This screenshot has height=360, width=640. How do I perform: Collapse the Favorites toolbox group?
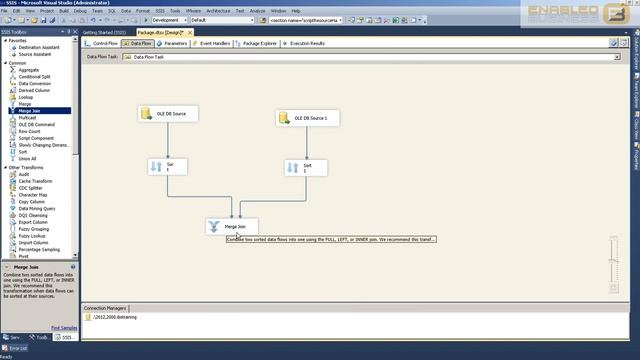click(5, 40)
